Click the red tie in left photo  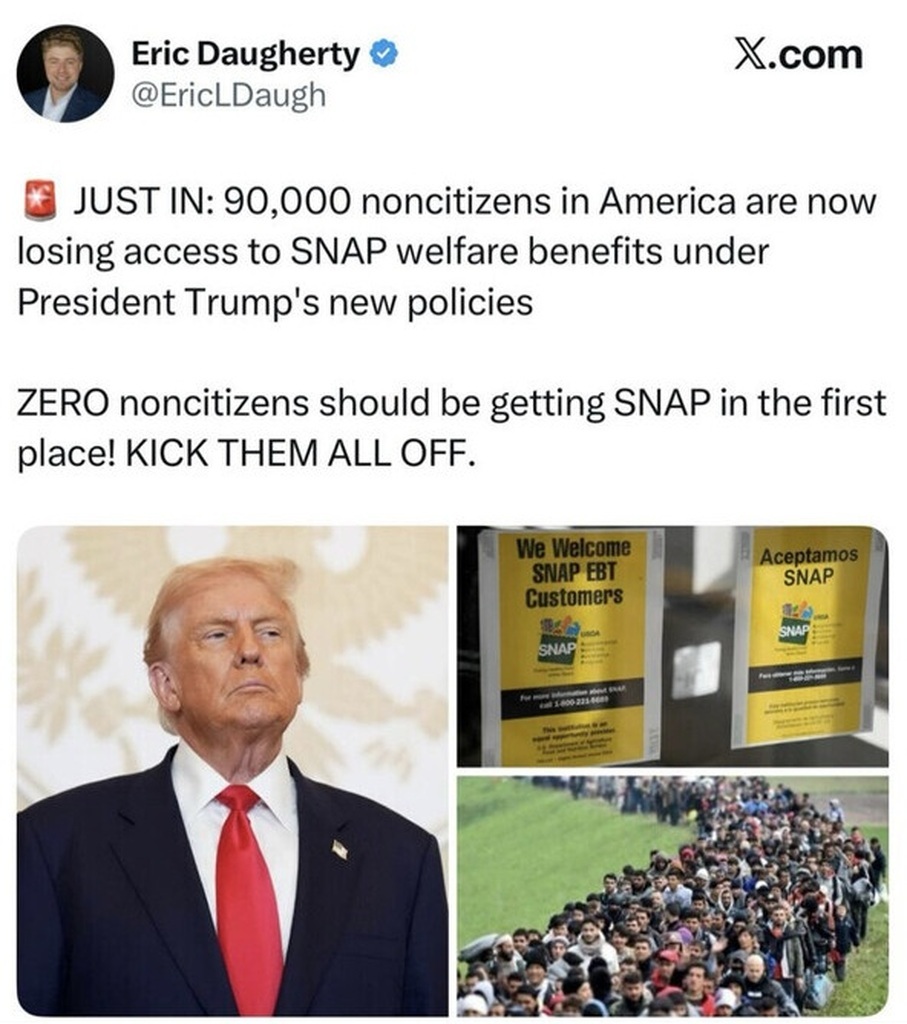tap(248, 900)
